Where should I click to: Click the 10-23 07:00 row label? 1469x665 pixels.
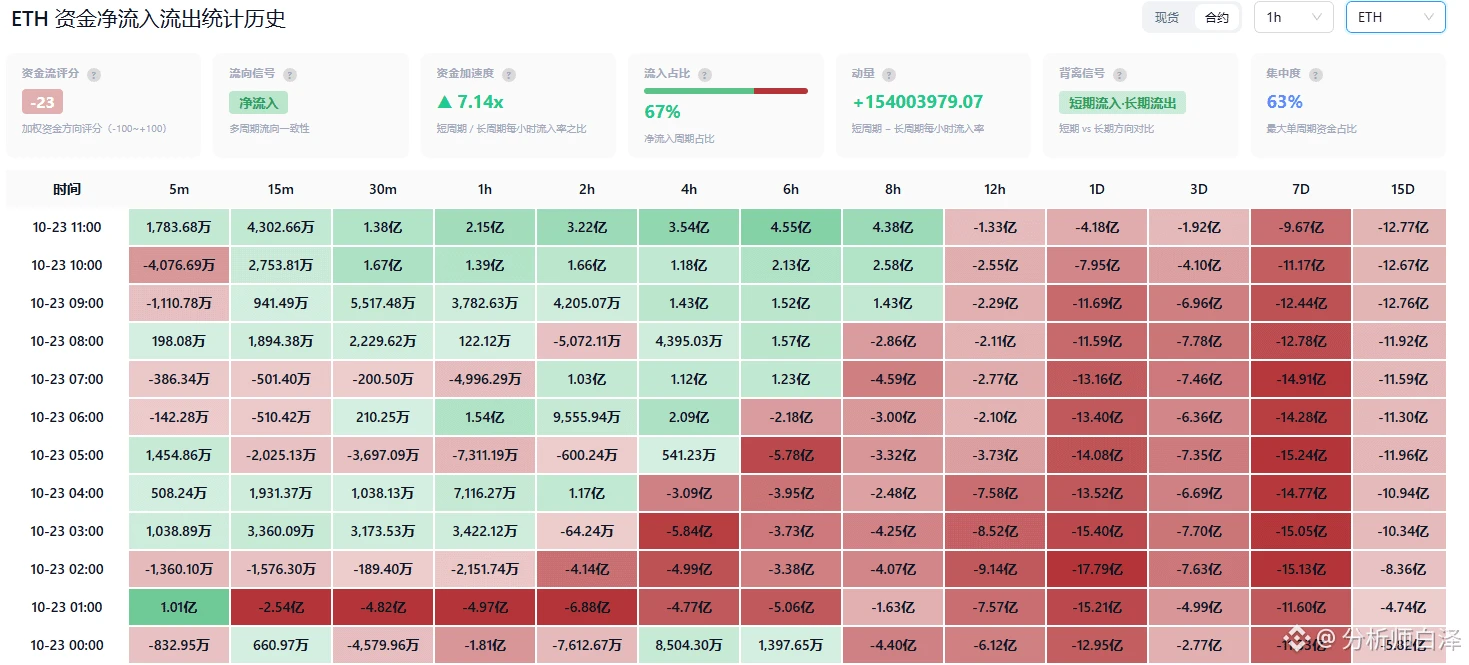(67, 379)
